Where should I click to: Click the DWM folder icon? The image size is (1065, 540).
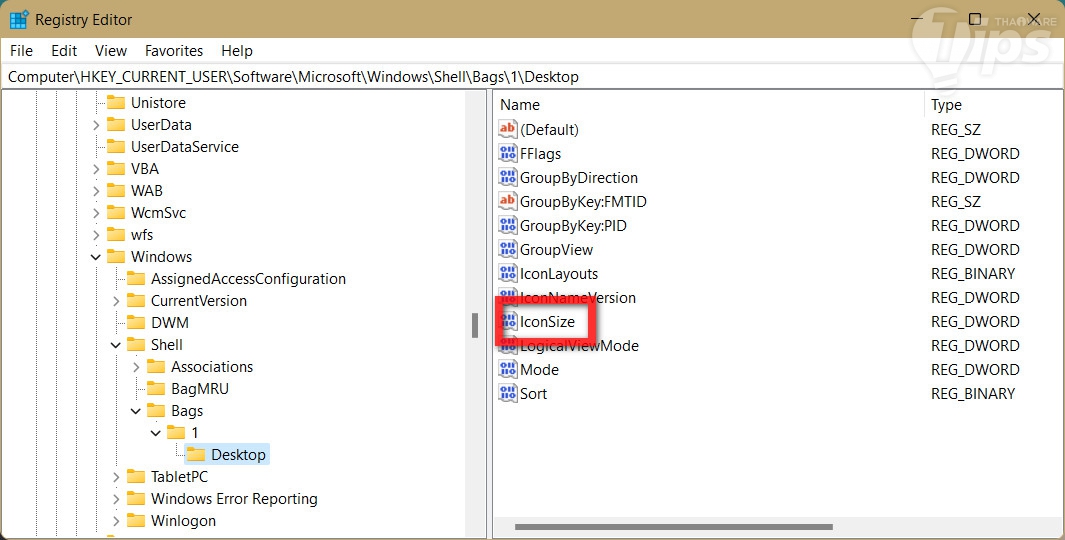click(x=137, y=323)
